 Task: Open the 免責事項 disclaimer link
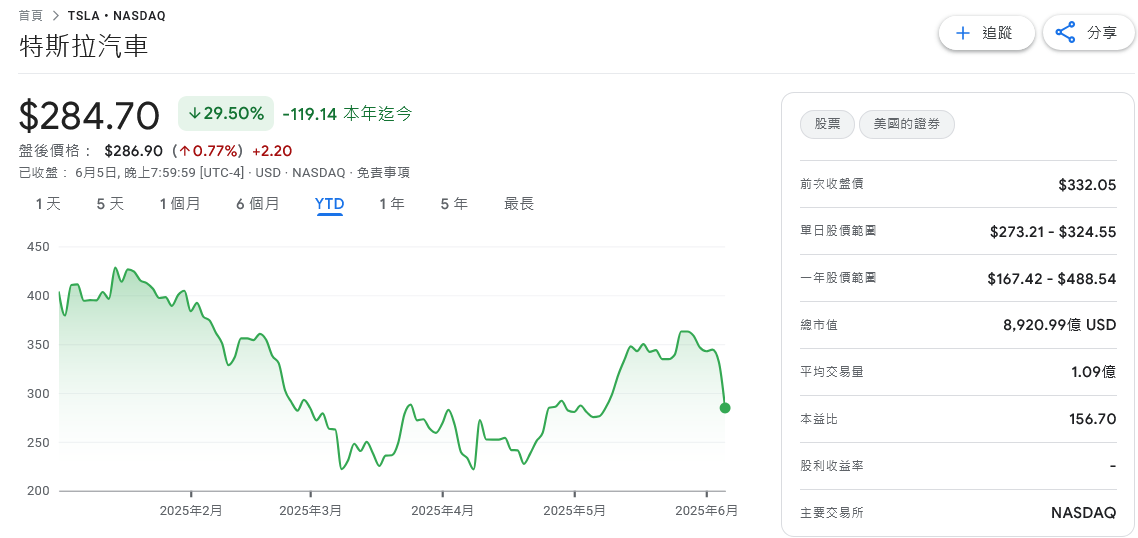[x=384, y=173]
